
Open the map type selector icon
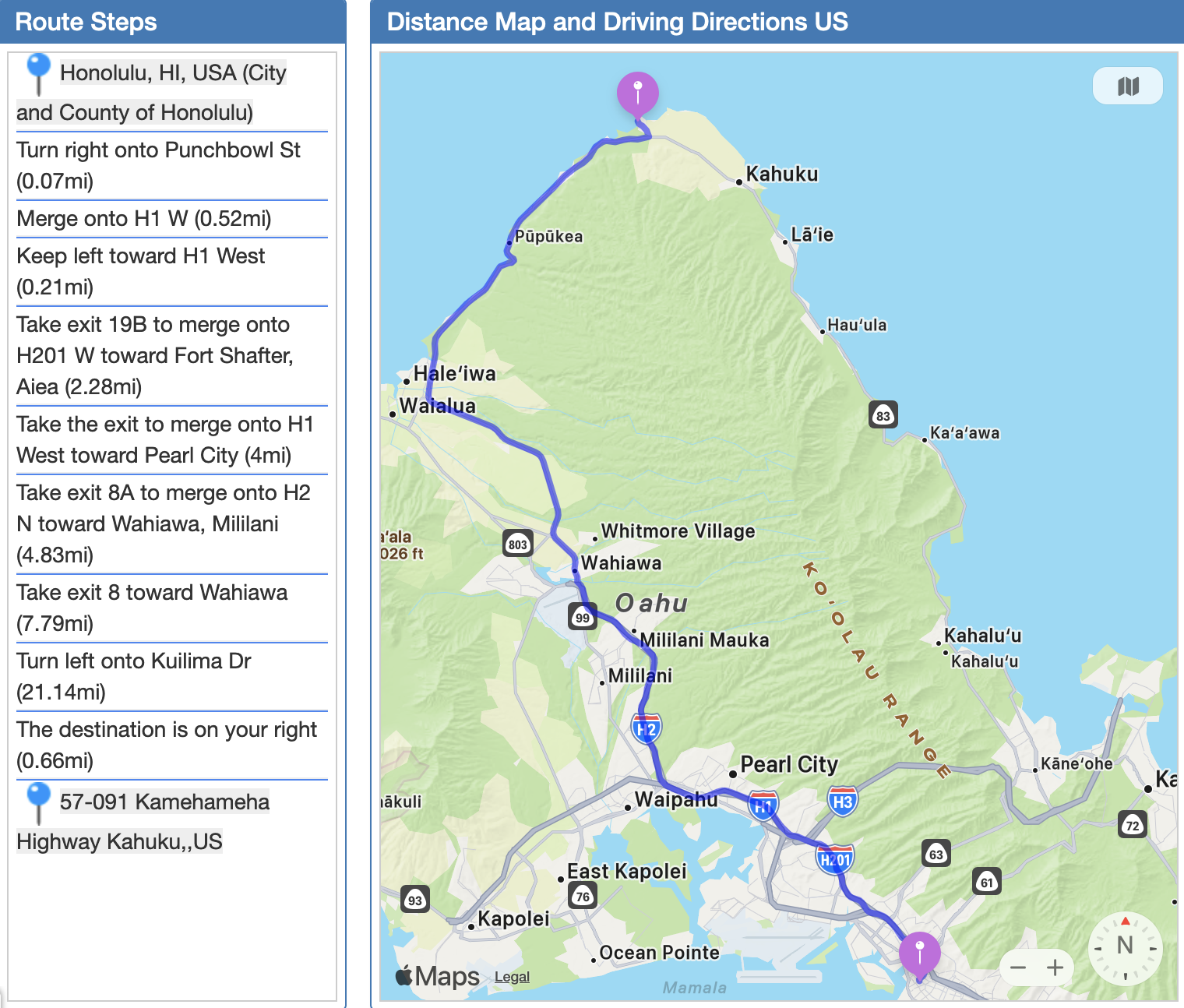click(x=1127, y=86)
